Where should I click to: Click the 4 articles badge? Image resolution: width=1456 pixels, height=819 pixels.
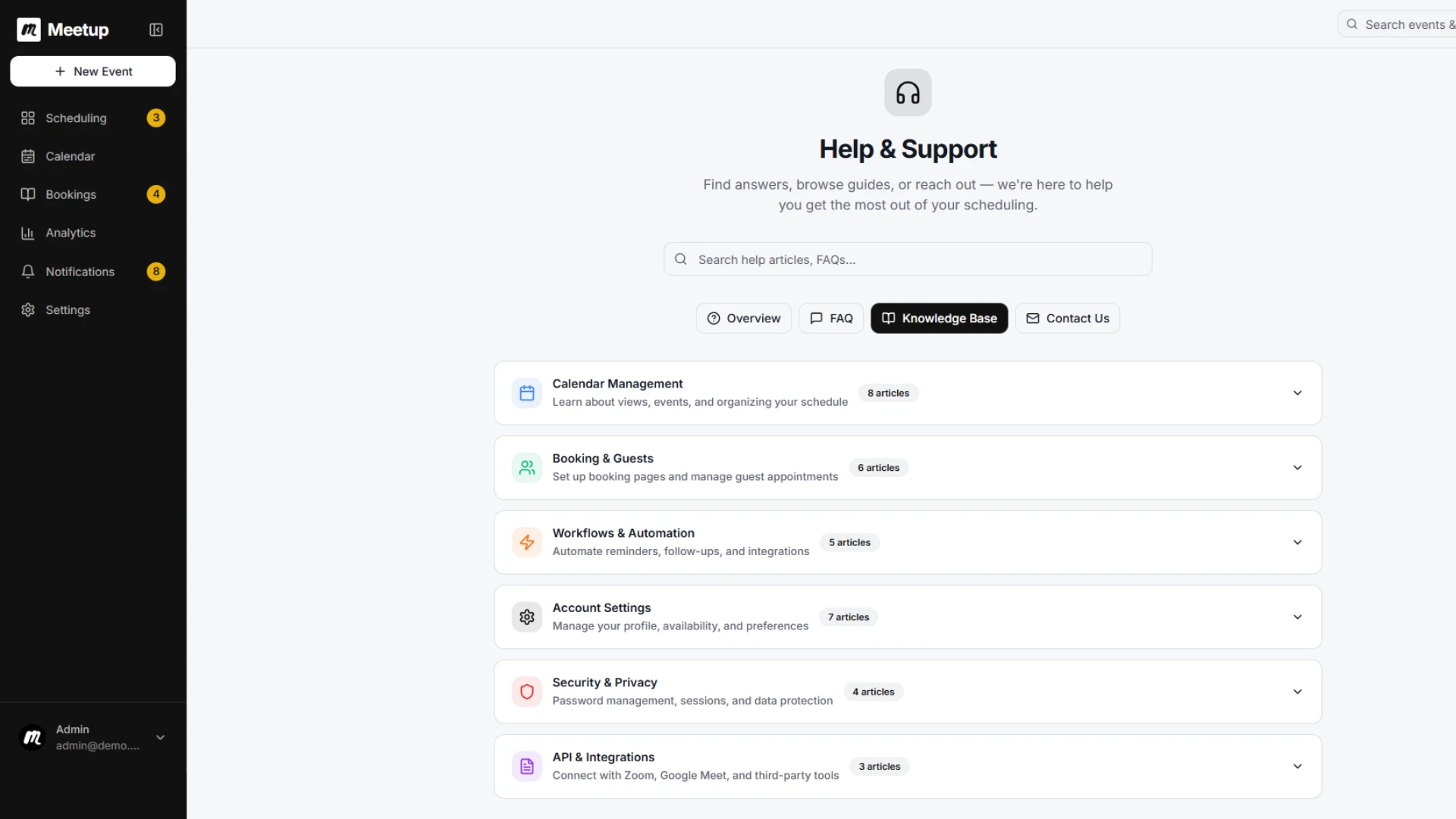coord(873,692)
